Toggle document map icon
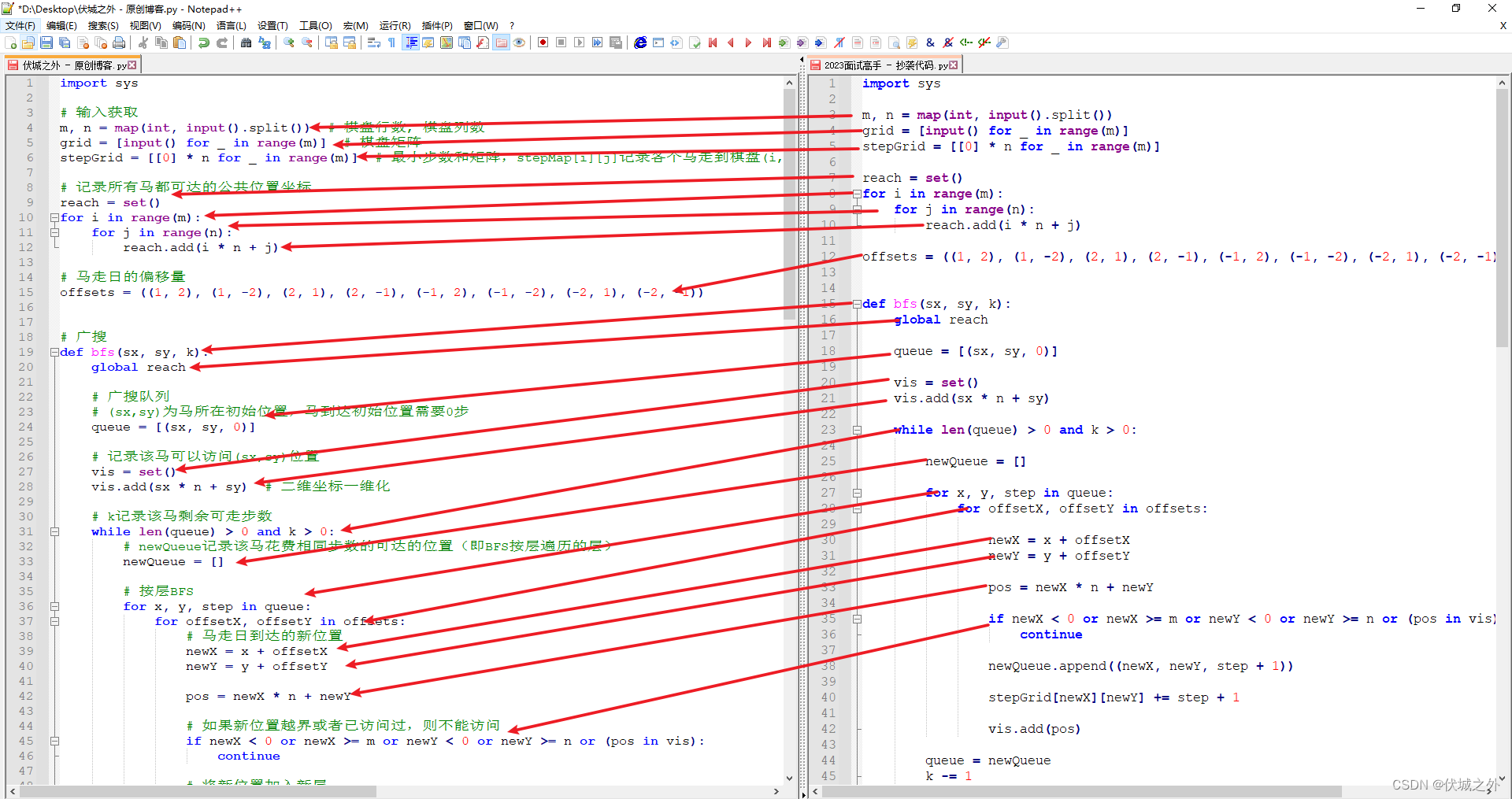 click(447, 43)
